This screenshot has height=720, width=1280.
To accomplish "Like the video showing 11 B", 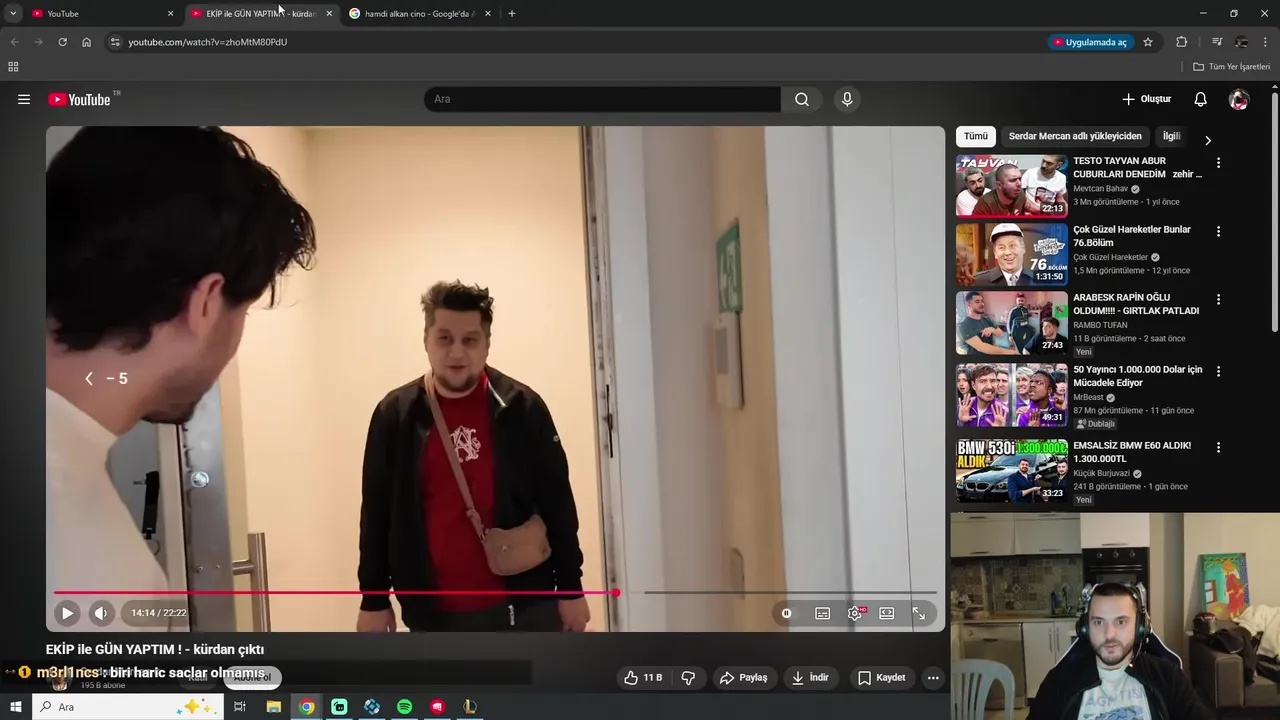I will (643, 677).
